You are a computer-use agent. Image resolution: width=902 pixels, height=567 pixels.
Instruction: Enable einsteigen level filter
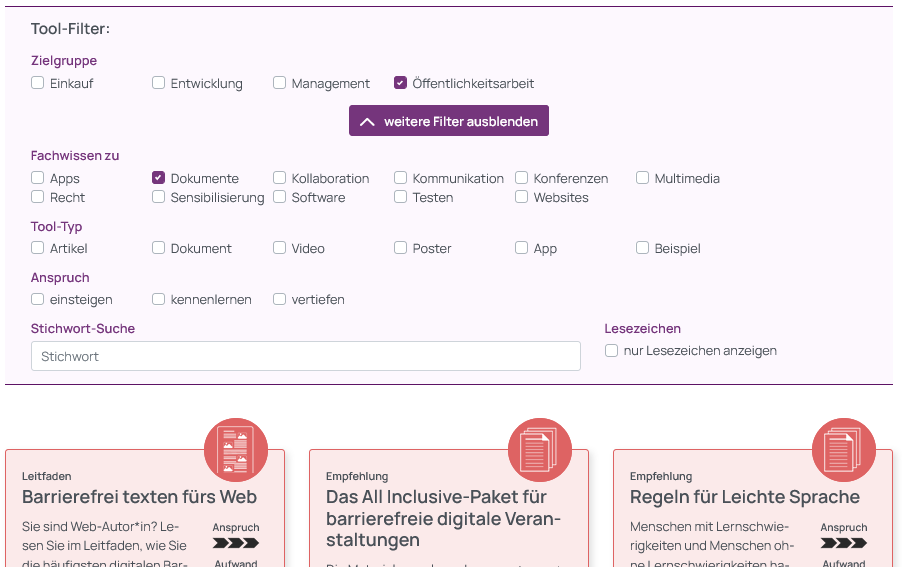pos(37,299)
